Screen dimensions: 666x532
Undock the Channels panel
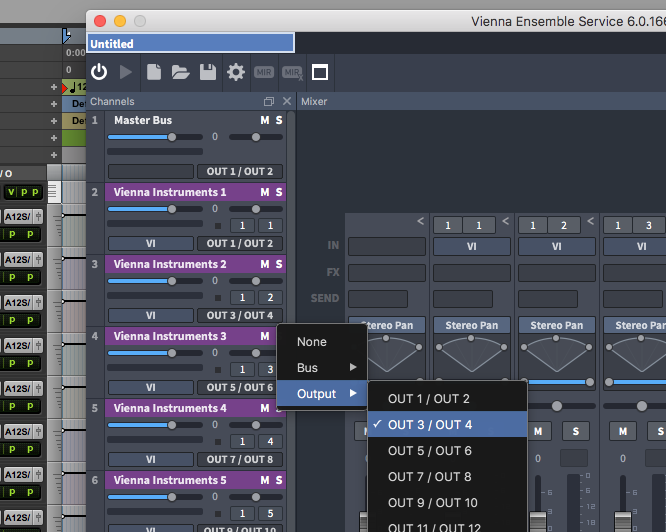click(x=268, y=101)
